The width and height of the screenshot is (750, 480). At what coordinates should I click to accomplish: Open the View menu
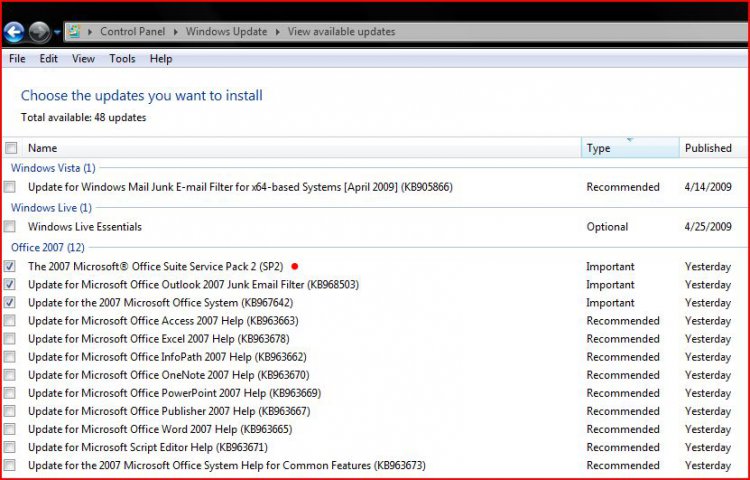coord(83,59)
